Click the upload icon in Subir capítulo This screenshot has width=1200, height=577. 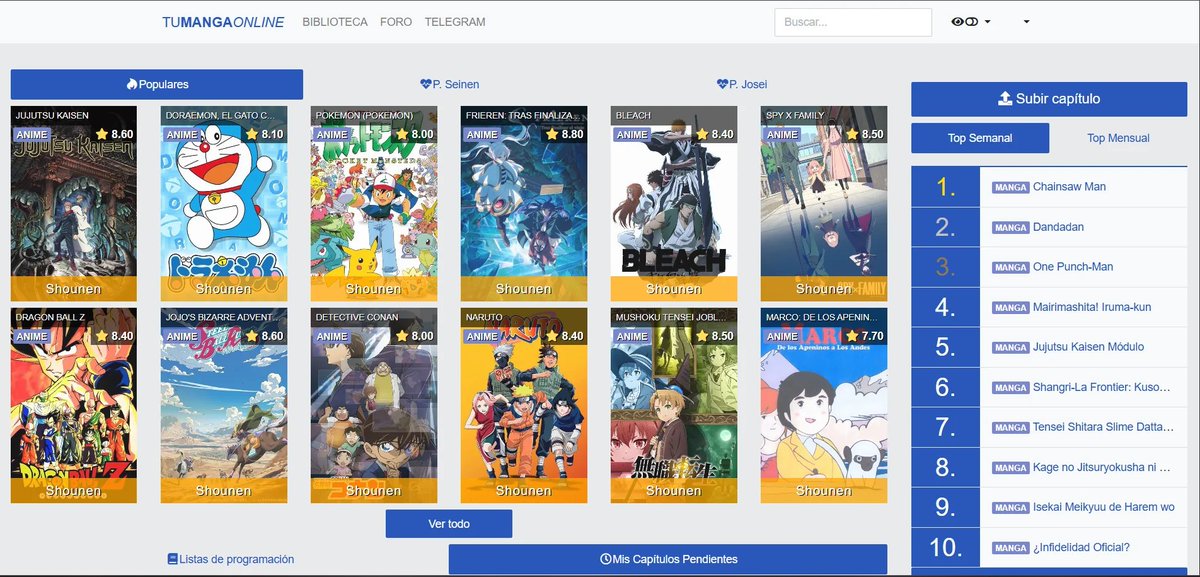pos(1006,99)
